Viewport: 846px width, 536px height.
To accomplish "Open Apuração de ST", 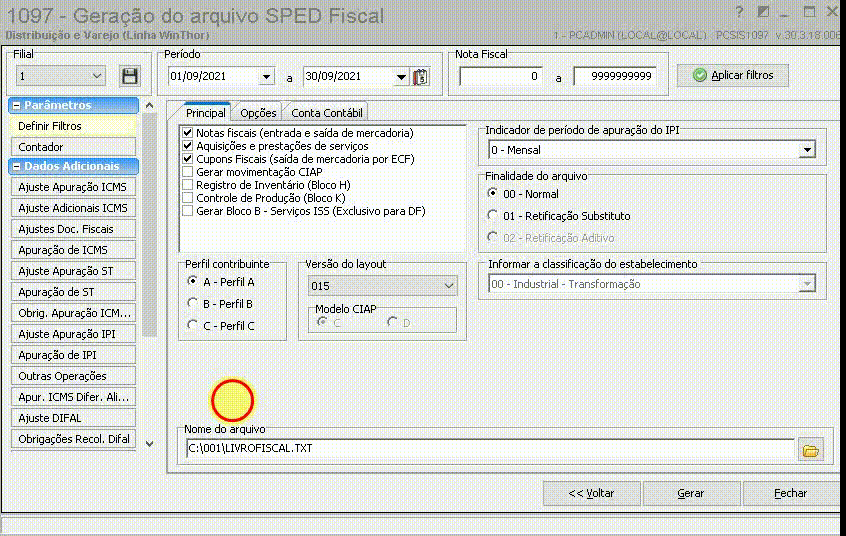I will coord(73,292).
